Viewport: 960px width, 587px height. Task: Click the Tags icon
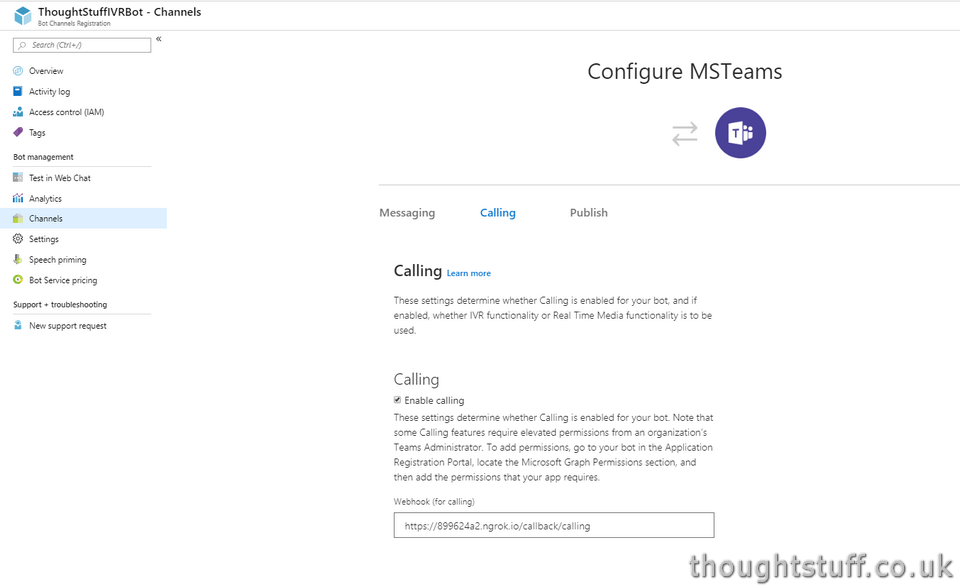[x=18, y=133]
